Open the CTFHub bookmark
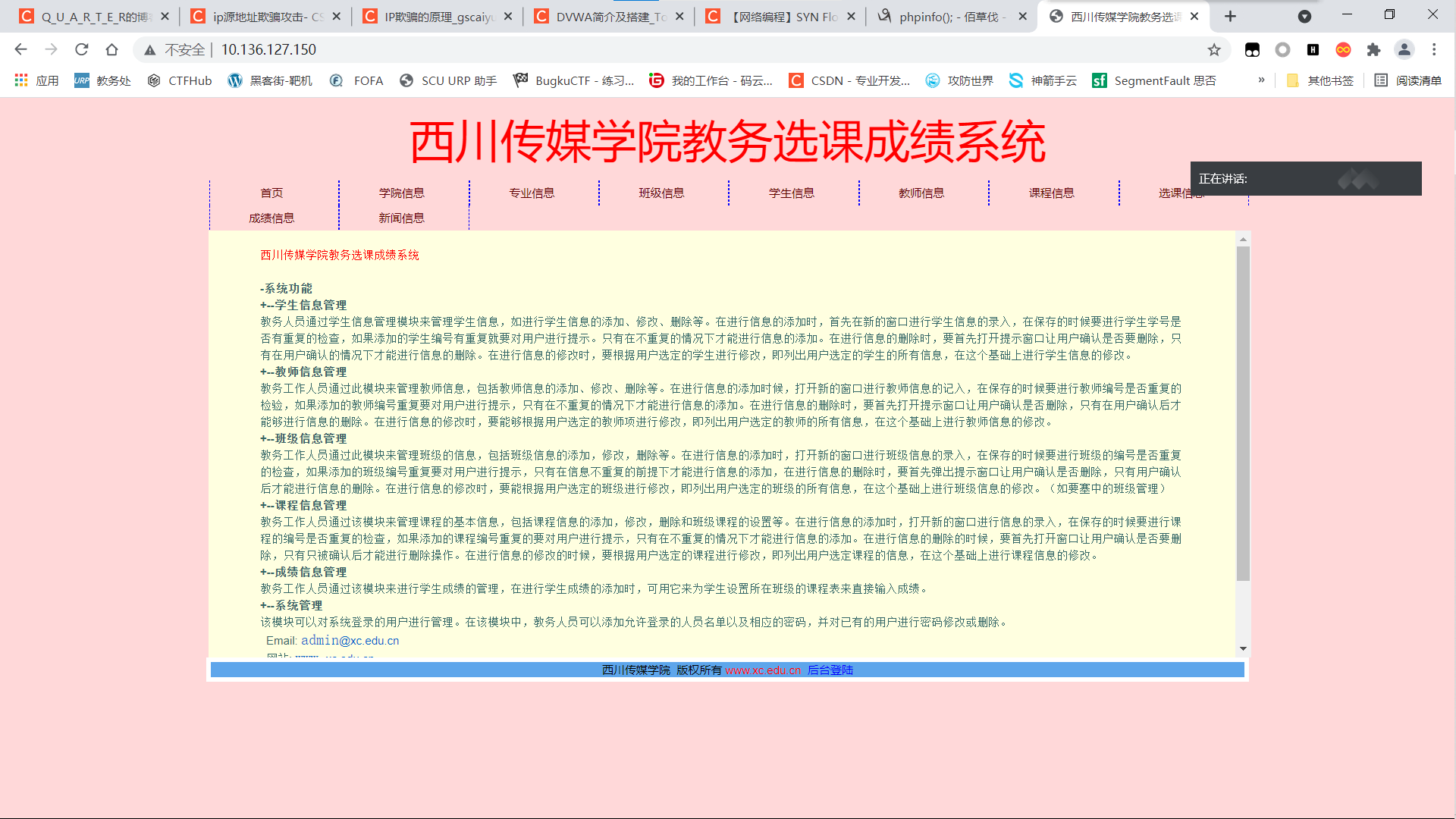The width and height of the screenshot is (1456, 819). coord(180,80)
